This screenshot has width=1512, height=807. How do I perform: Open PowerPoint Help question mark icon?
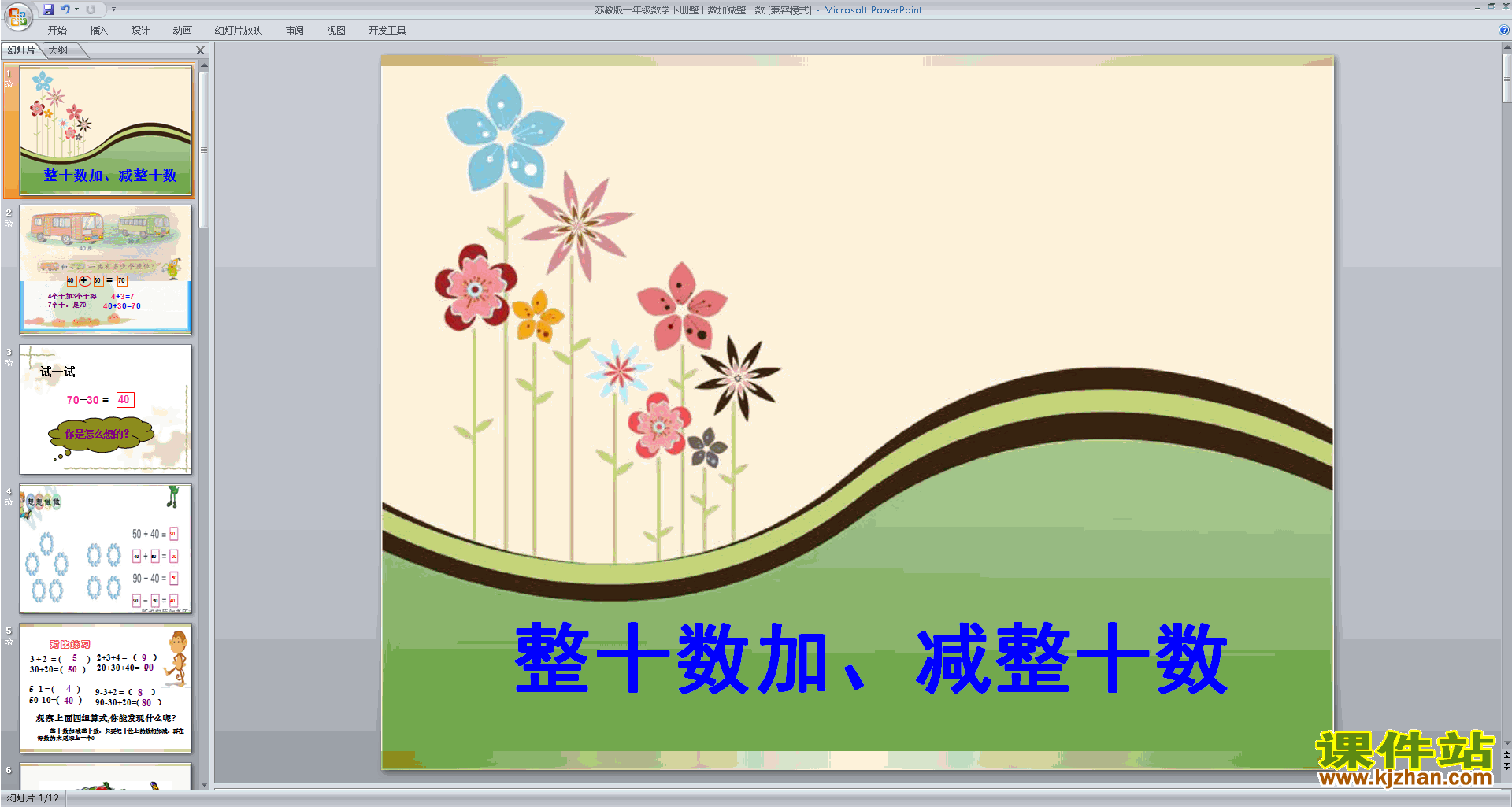[1504, 31]
